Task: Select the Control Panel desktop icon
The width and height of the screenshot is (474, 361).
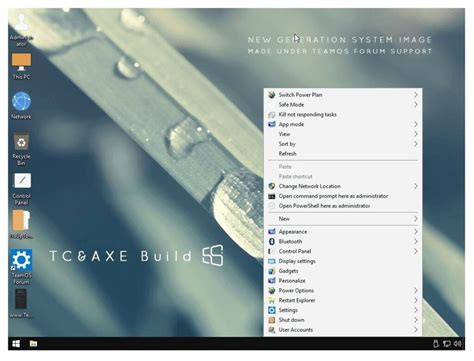Action: (21, 189)
